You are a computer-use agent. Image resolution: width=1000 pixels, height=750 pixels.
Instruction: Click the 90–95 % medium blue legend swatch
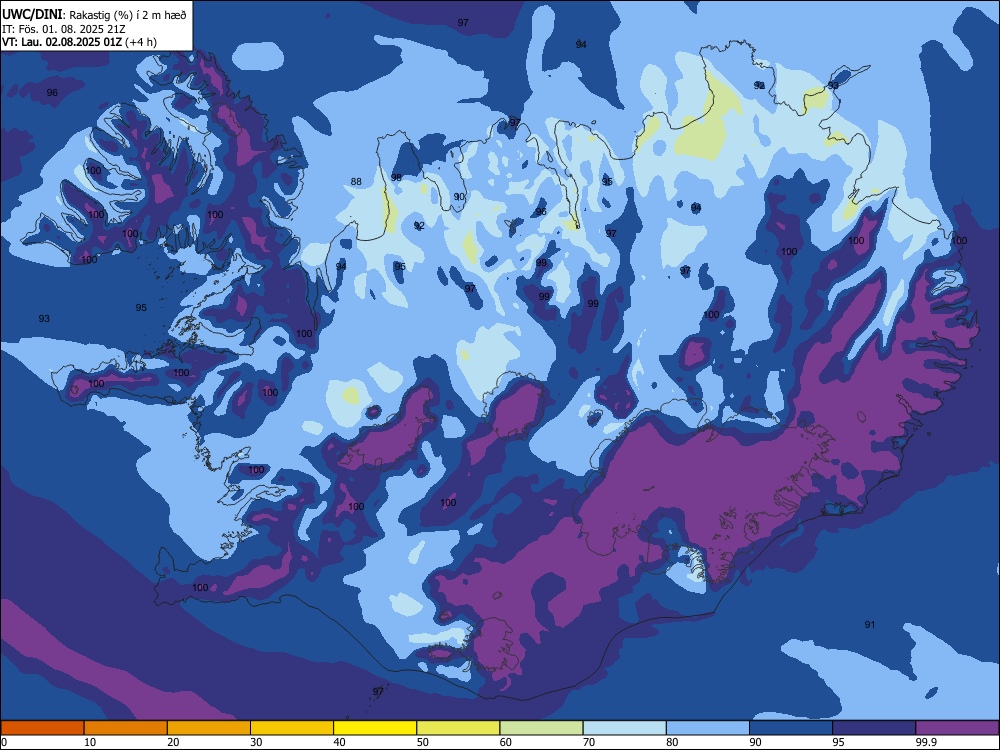[x=791, y=728]
